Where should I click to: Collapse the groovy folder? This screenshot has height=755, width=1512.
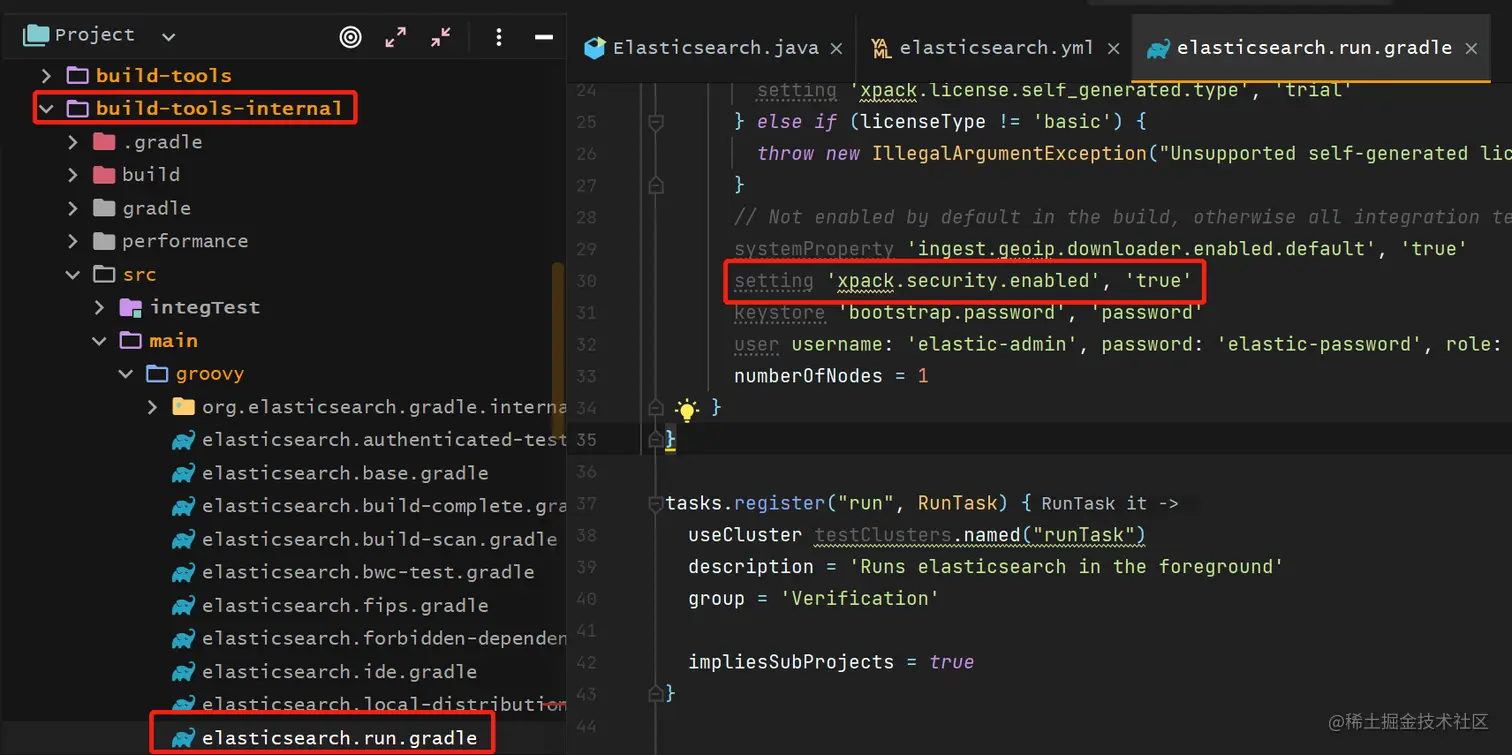pyautogui.click(x=126, y=374)
